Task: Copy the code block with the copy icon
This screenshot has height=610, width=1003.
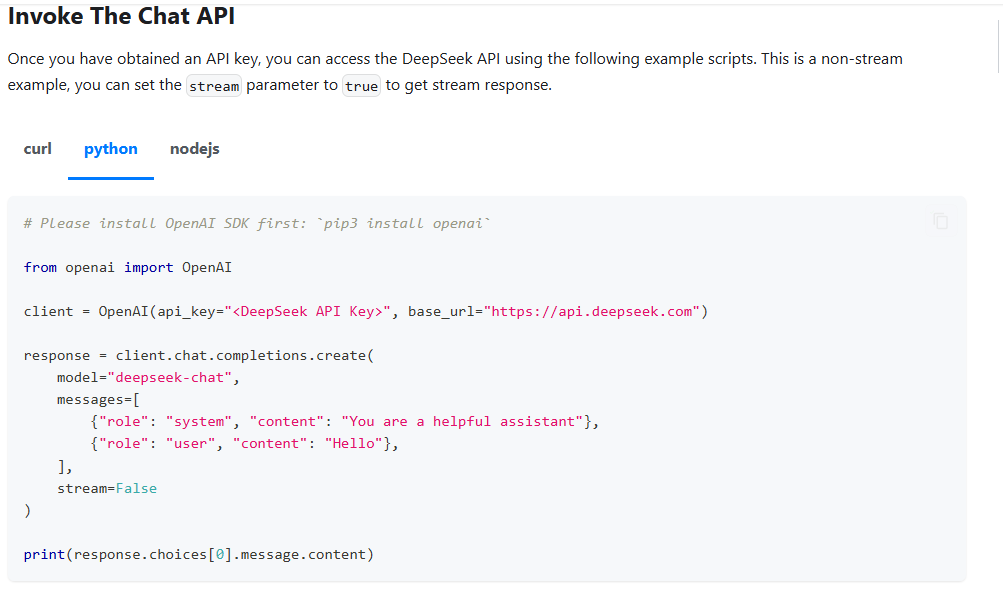Action: click(940, 221)
